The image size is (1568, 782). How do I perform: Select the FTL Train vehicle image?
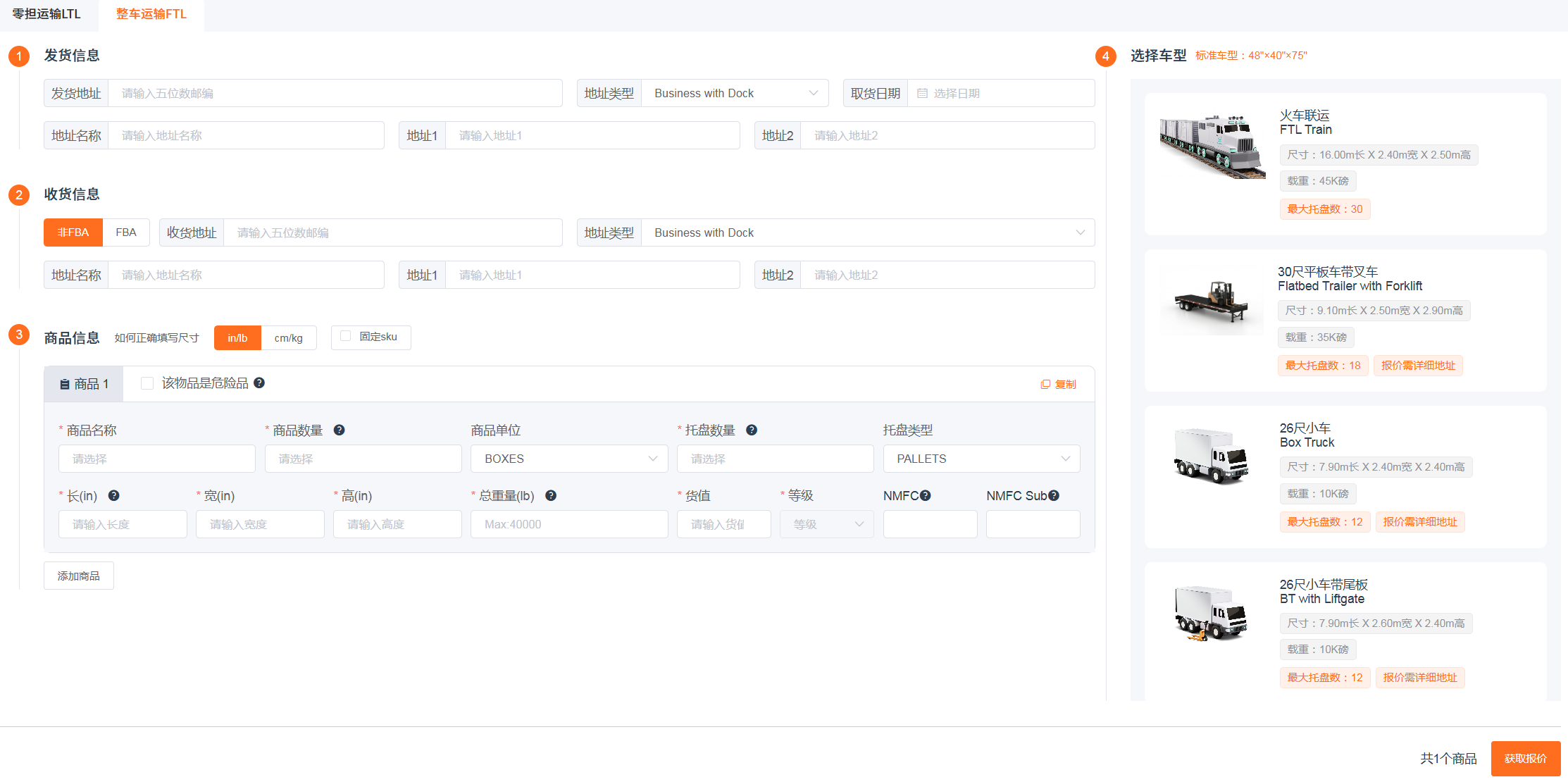[x=1212, y=147]
